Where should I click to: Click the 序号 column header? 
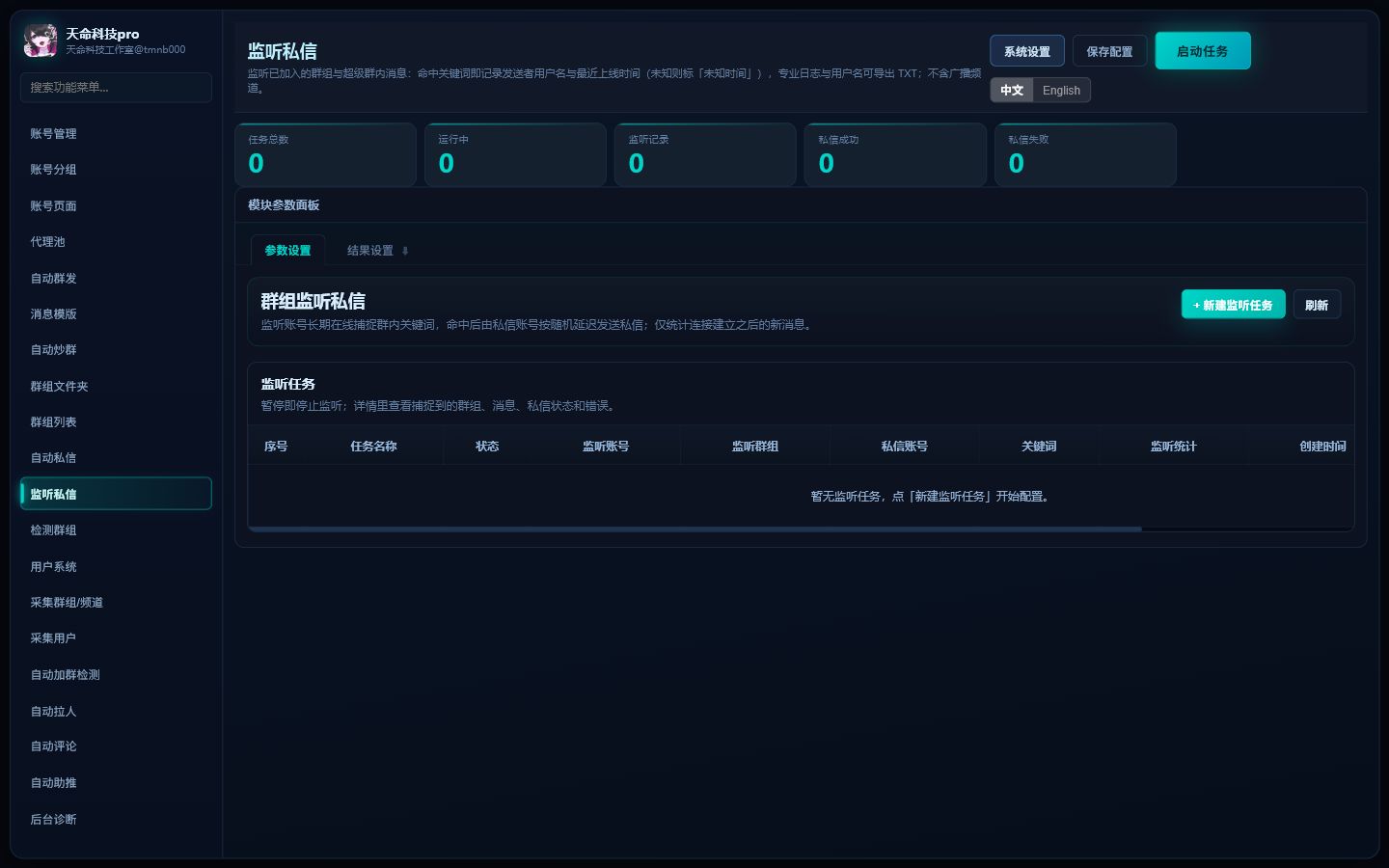276,446
